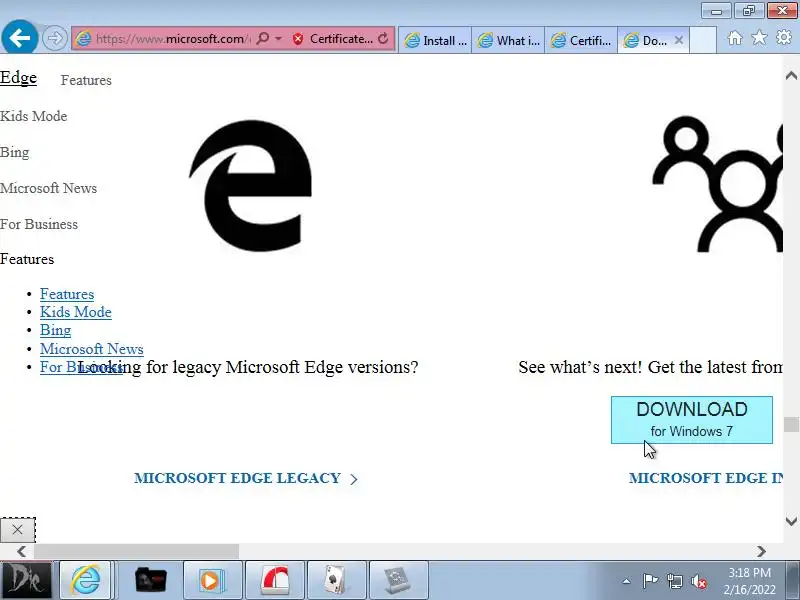Click 'Looking for legacy Microsoft Edge versions?' text
The height and width of the screenshot is (600, 800).
pos(248,367)
